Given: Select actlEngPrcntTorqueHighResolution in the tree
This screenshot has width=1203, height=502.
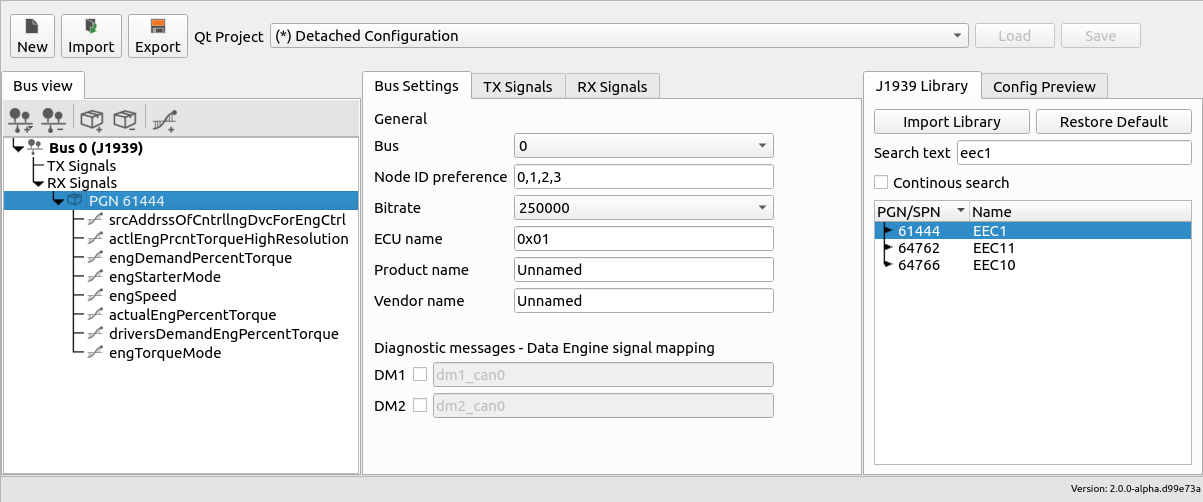Looking at the screenshot, I should pyautogui.click(x=229, y=238).
